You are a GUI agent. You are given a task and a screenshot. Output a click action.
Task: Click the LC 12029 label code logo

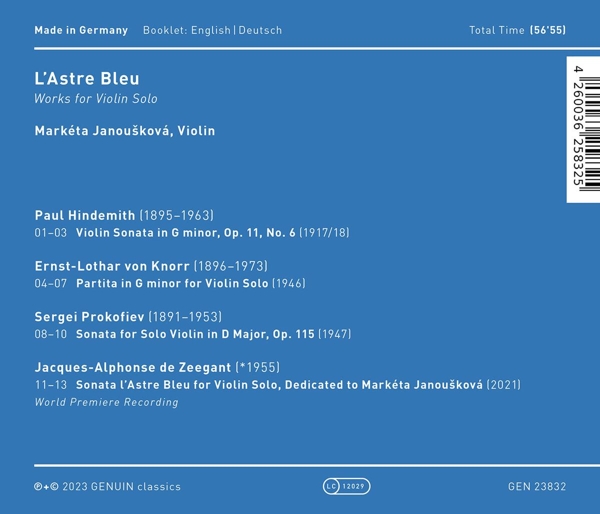click(x=346, y=486)
